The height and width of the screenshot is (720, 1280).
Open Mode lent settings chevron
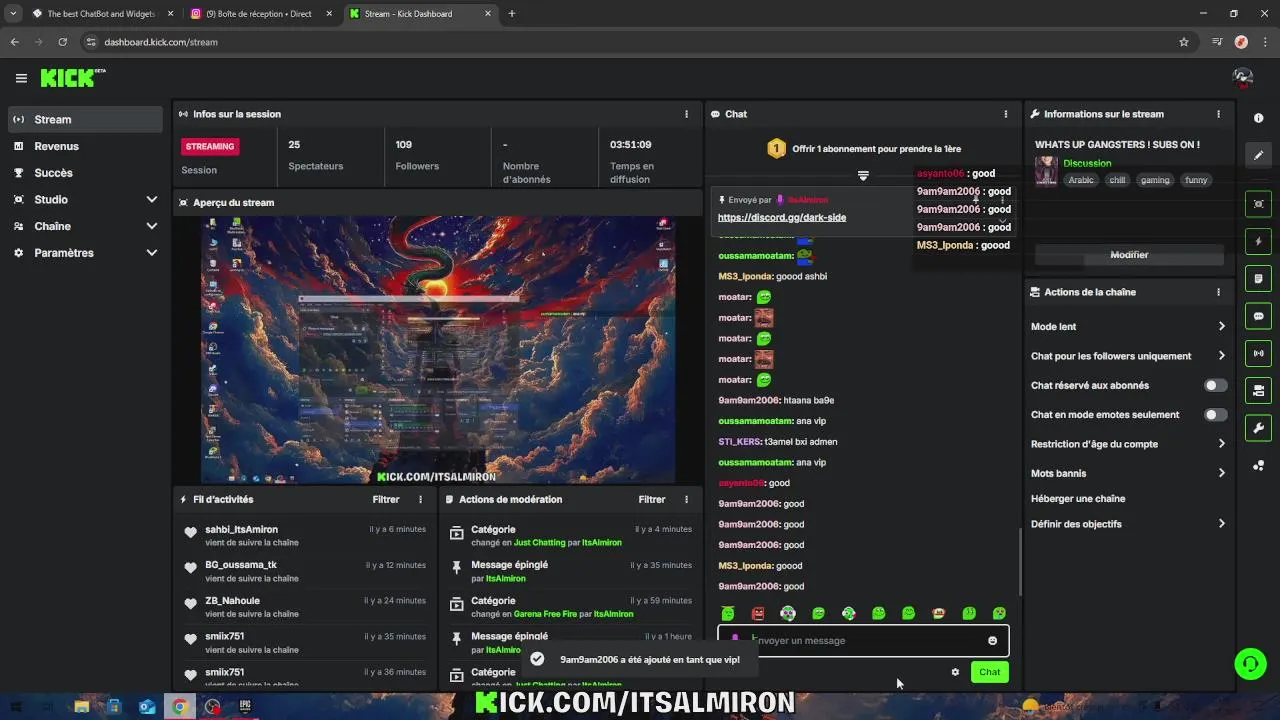[x=1221, y=326]
